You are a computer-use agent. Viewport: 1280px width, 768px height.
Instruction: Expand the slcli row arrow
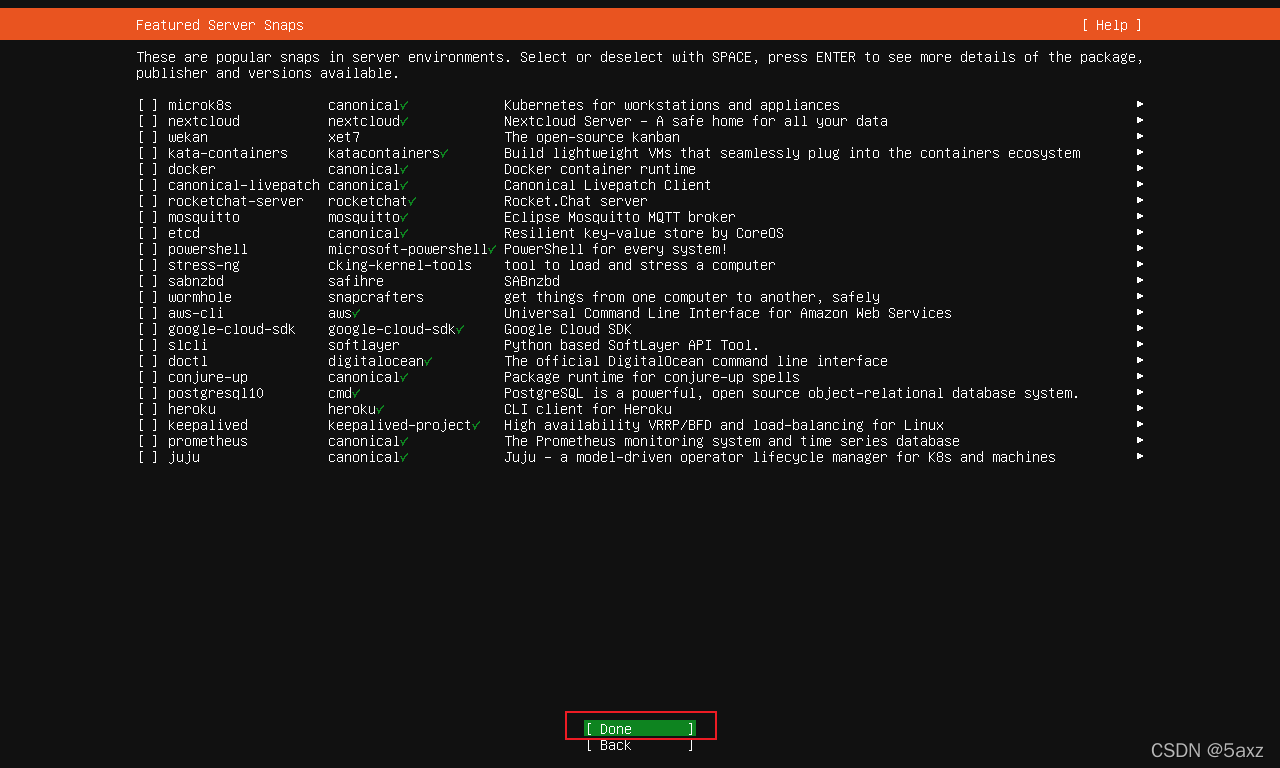[x=1140, y=344]
